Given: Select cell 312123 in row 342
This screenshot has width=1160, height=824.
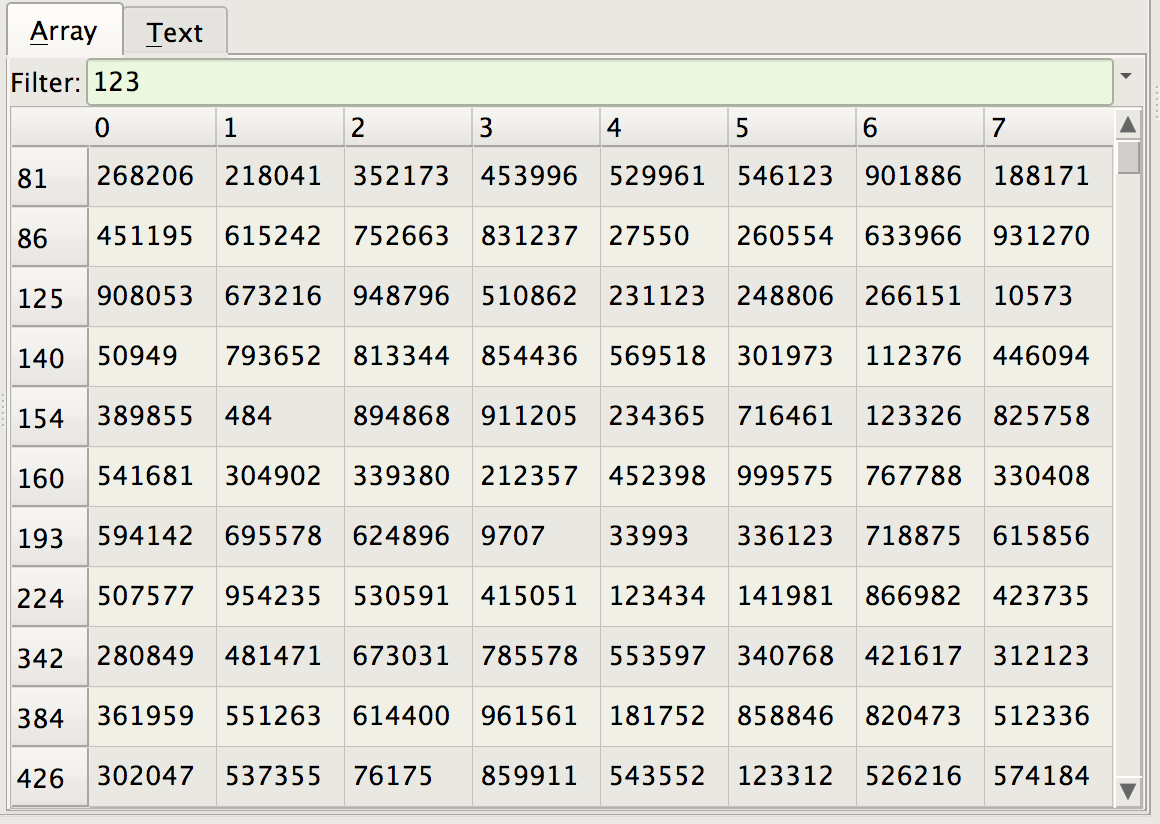Looking at the screenshot, I should (1048, 655).
